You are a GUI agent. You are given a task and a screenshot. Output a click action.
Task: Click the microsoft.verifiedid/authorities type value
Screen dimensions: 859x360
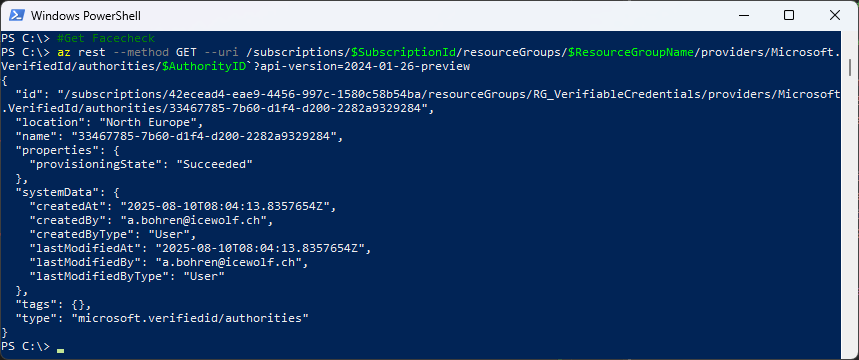click(x=190, y=318)
